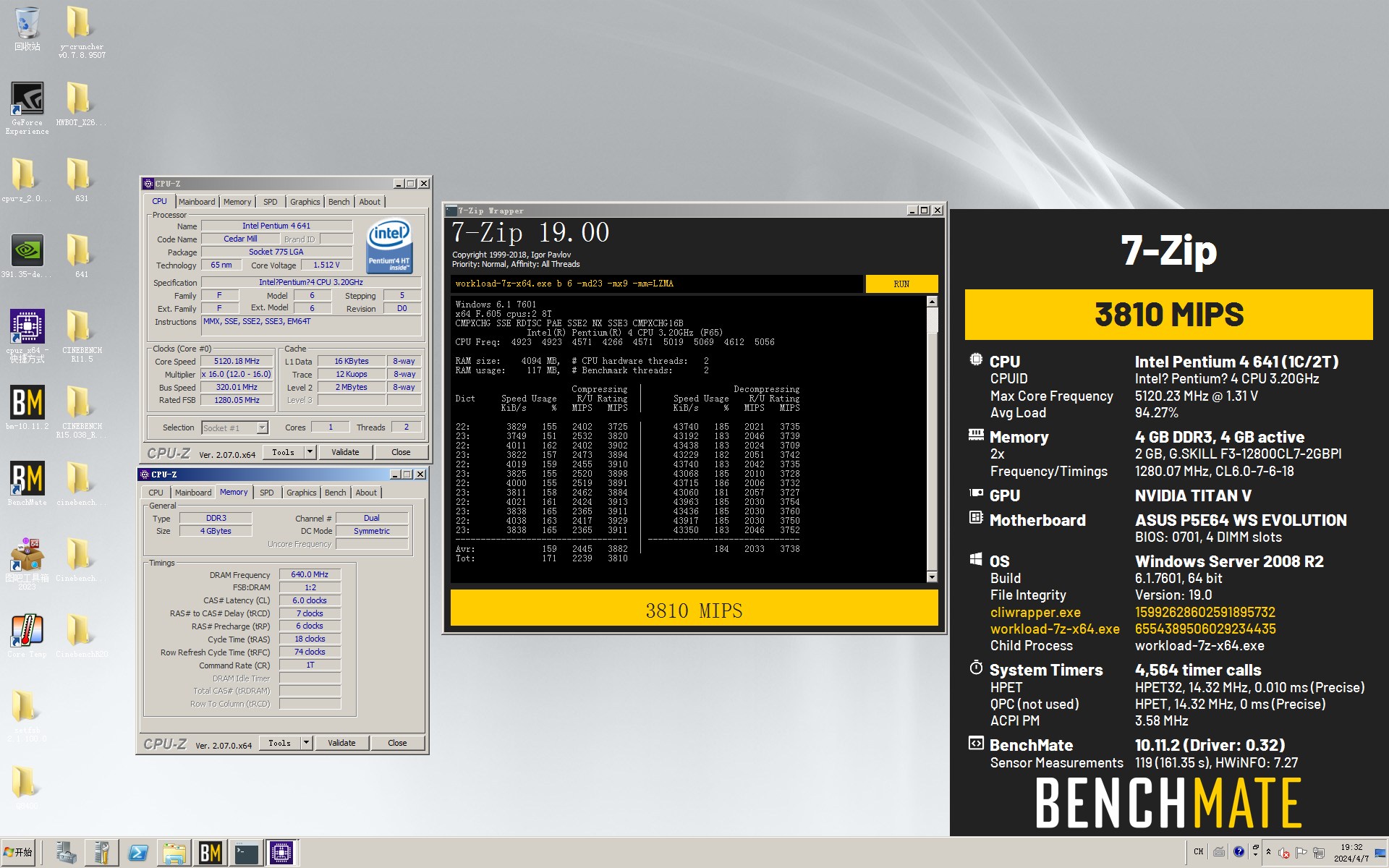
Task: Open Action Center flag tray icon
Action: coord(1301,853)
